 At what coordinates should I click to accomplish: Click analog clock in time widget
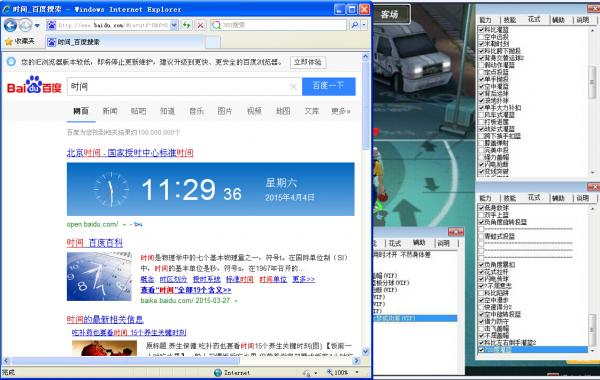pos(111,189)
